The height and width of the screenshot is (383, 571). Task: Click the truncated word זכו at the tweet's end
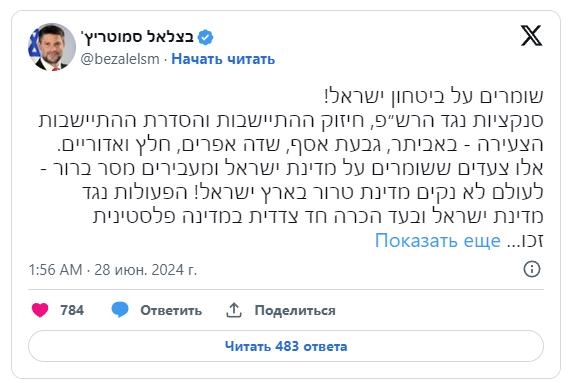point(533,240)
